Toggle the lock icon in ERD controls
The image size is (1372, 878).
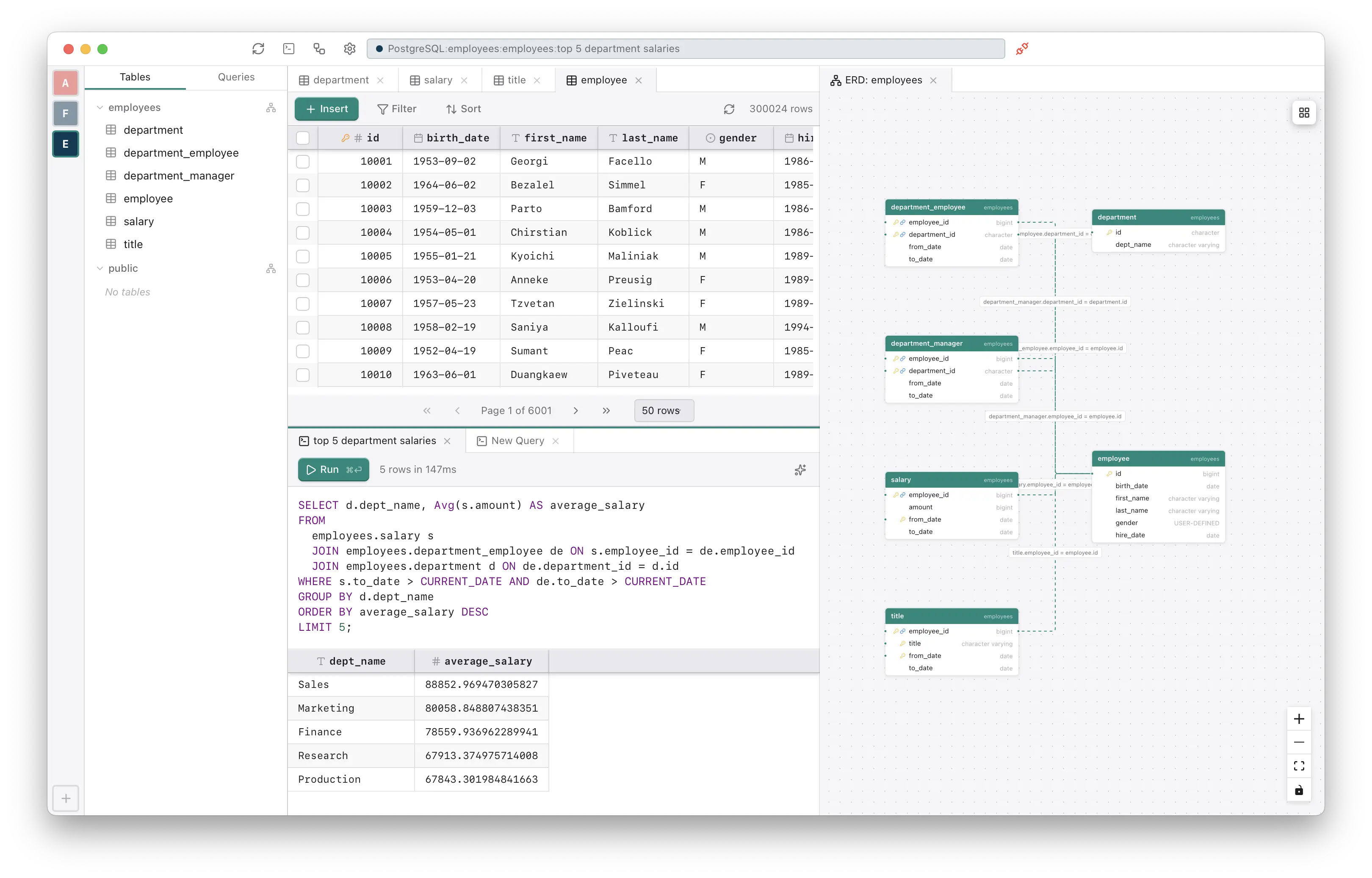pyautogui.click(x=1298, y=790)
